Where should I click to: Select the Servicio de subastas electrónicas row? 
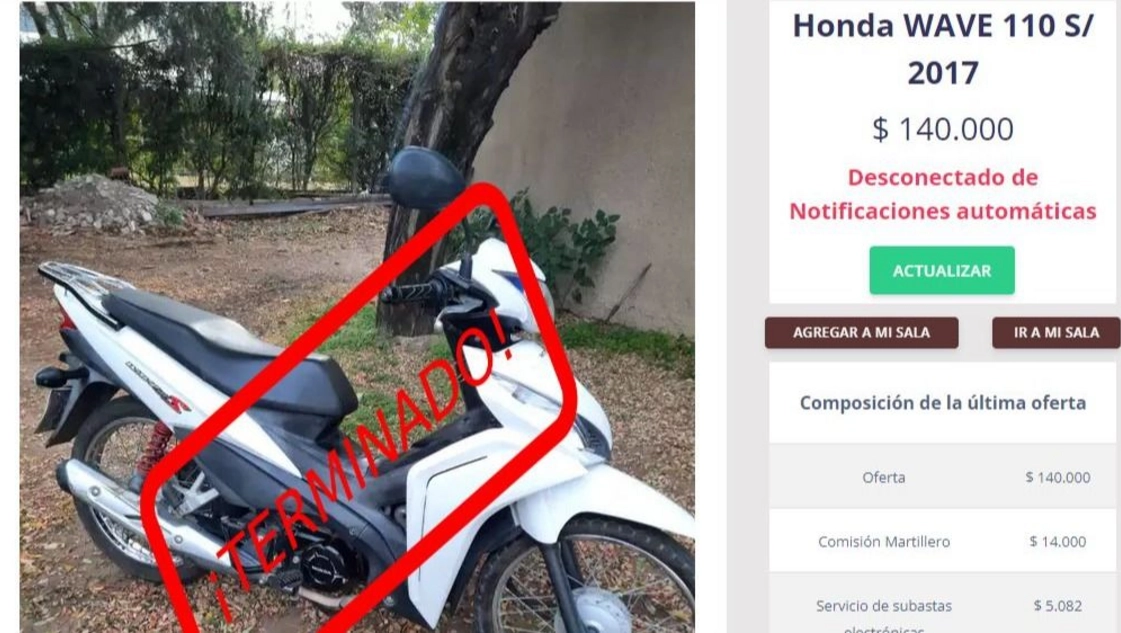click(x=942, y=604)
